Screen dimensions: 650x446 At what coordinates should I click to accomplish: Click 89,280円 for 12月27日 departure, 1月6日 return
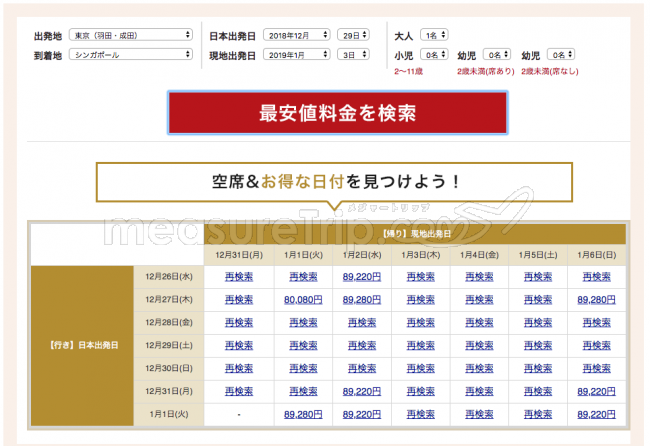[597, 300]
